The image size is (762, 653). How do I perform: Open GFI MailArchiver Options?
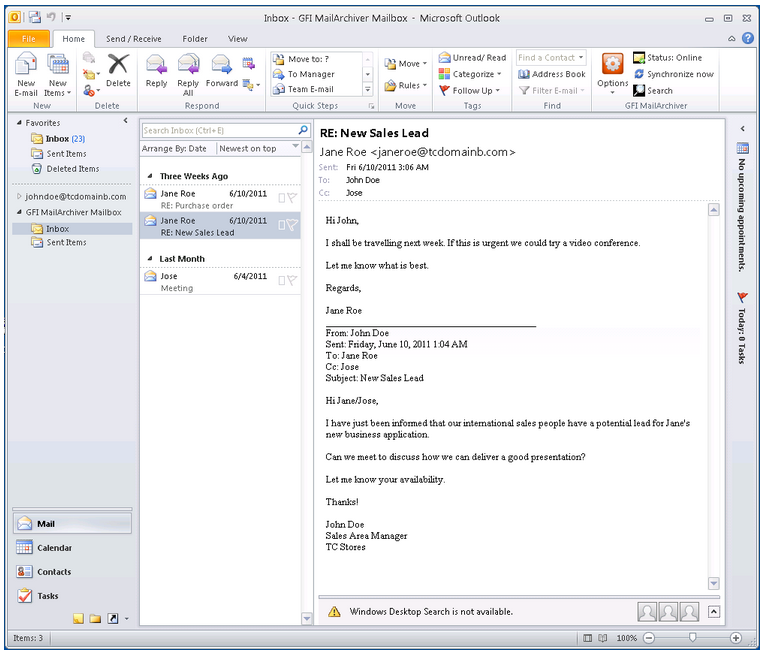(x=612, y=73)
